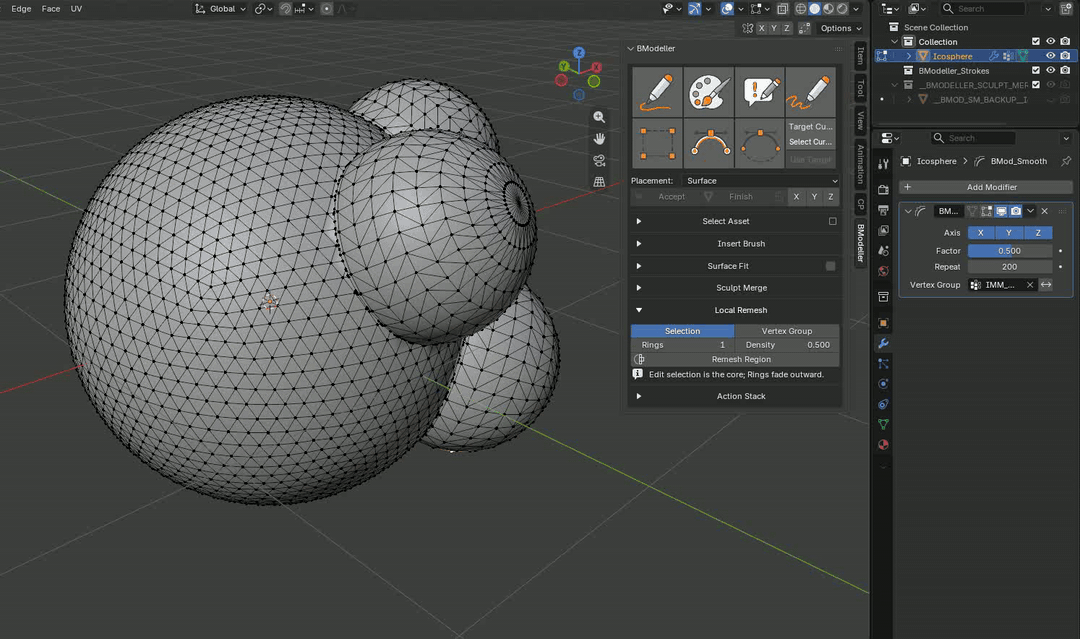Click Target Cu... button
The image size is (1080, 639).
[x=811, y=127]
